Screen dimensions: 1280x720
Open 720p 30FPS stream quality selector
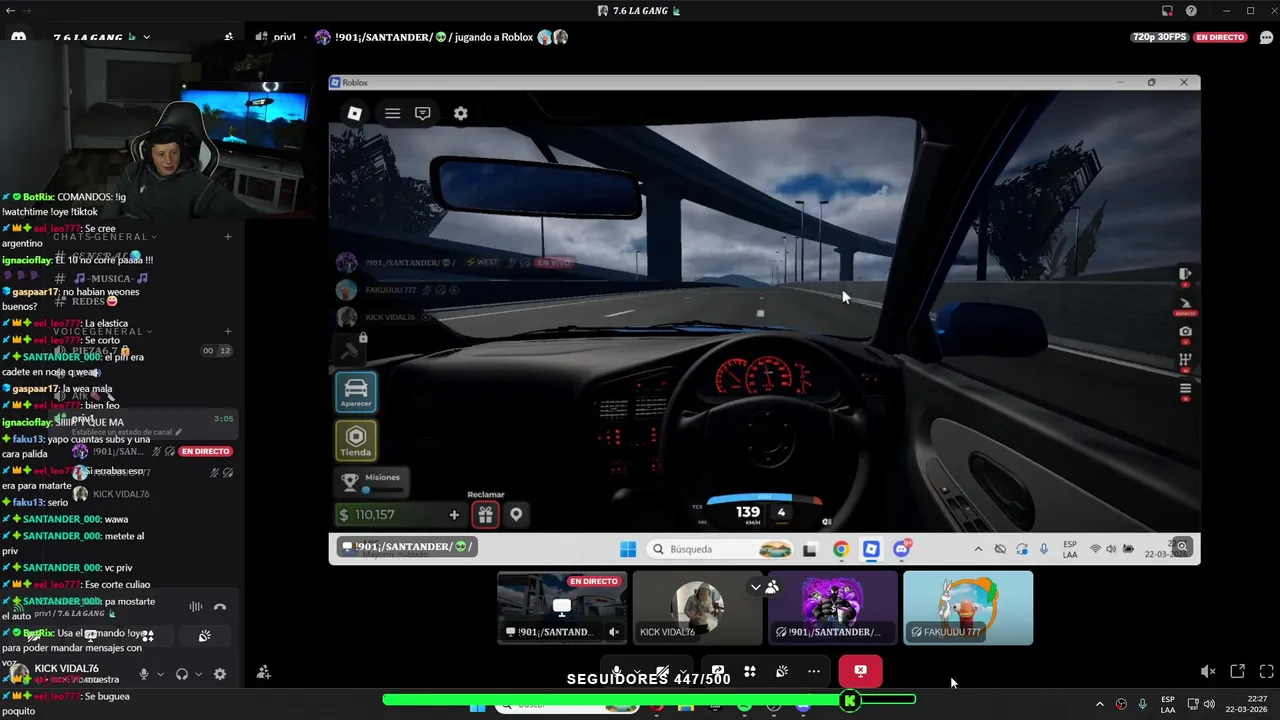pos(1159,37)
